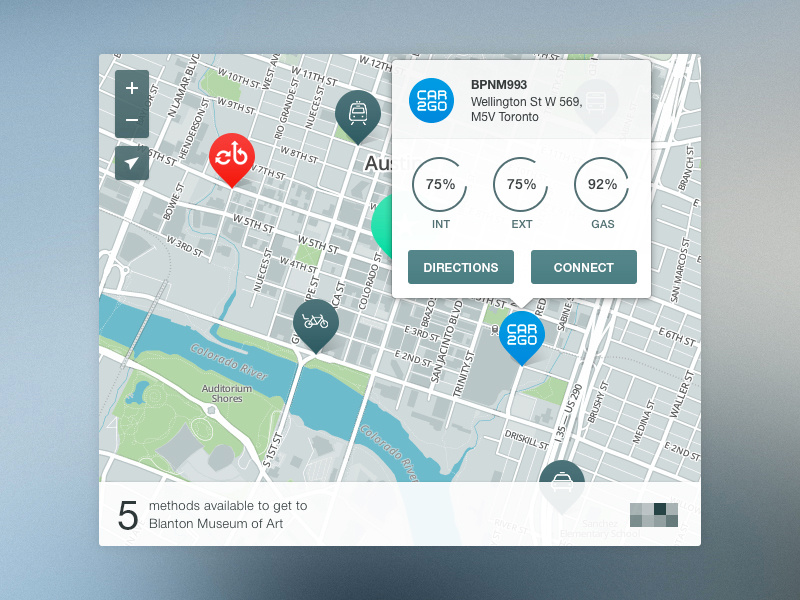
Task: Open the BPNM993 vehicle details header
Action: (498, 85)
